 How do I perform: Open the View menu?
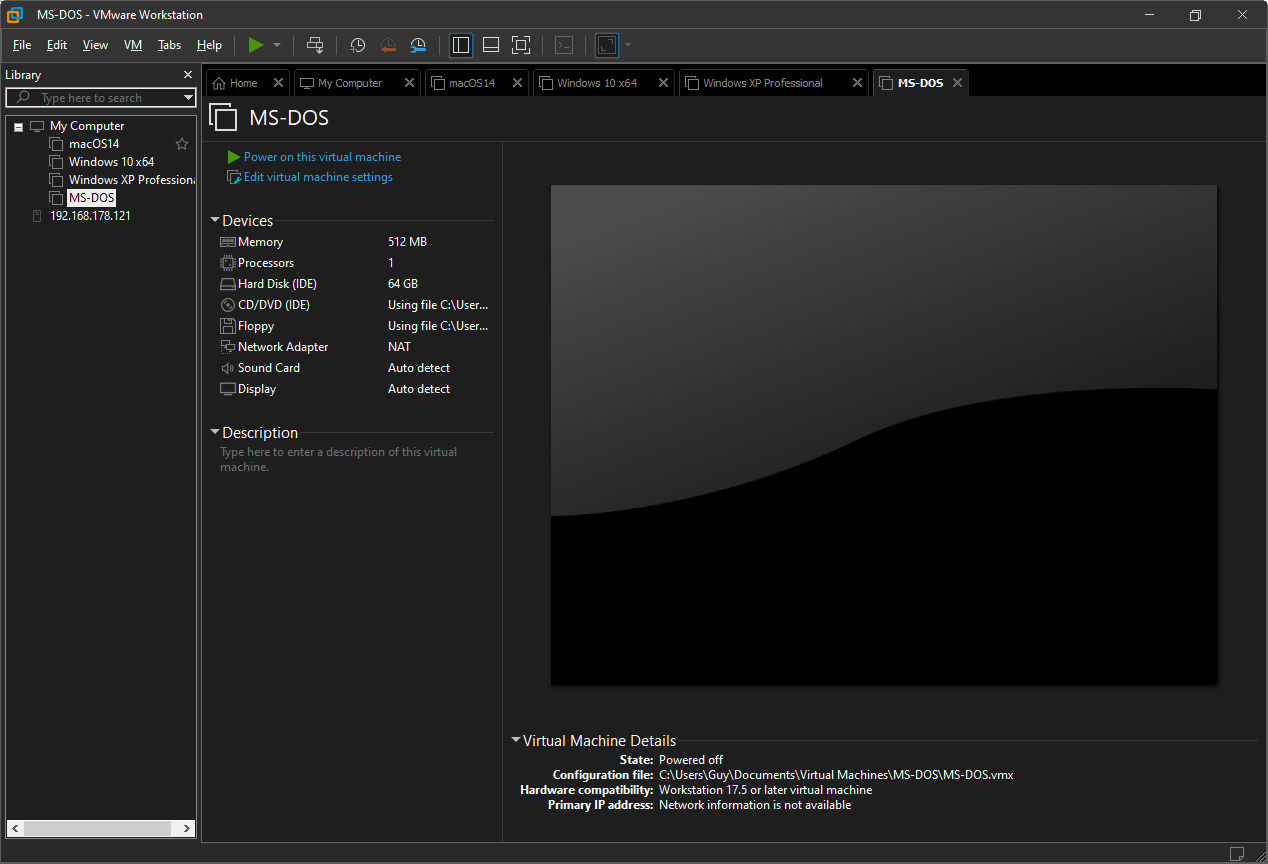coord(95,45)
